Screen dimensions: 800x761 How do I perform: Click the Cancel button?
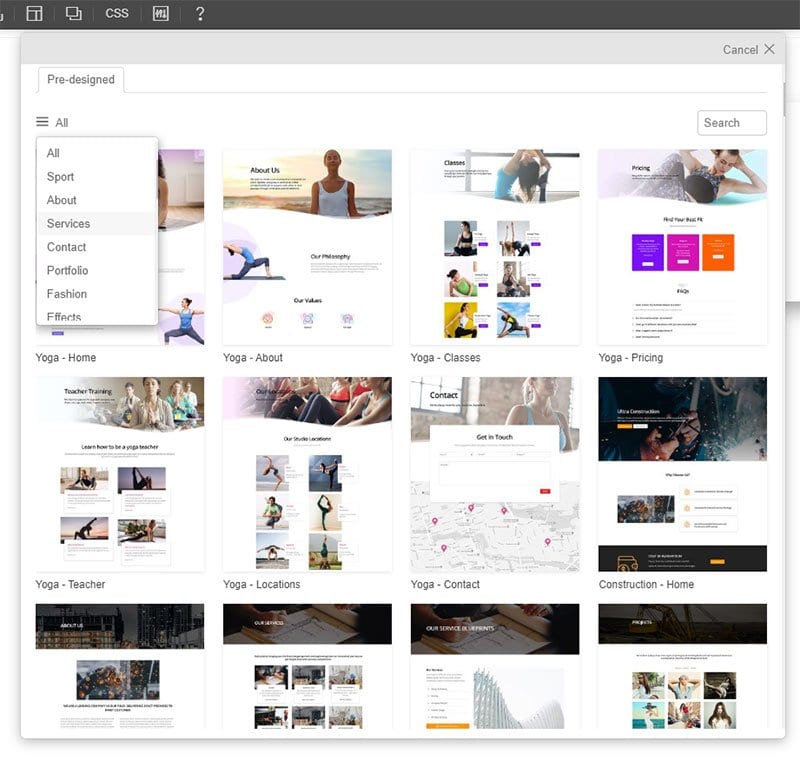click(740, 49)
